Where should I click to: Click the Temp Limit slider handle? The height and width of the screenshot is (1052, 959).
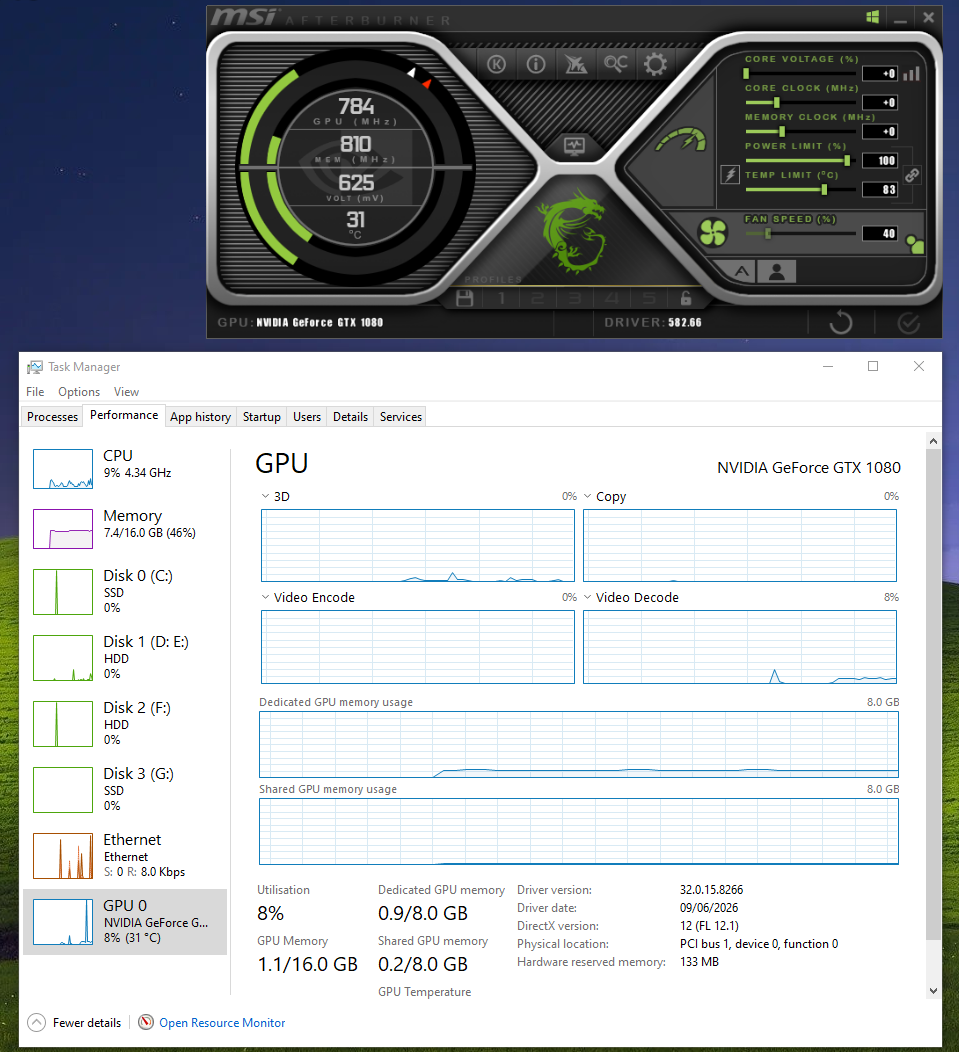click(824, 189)
